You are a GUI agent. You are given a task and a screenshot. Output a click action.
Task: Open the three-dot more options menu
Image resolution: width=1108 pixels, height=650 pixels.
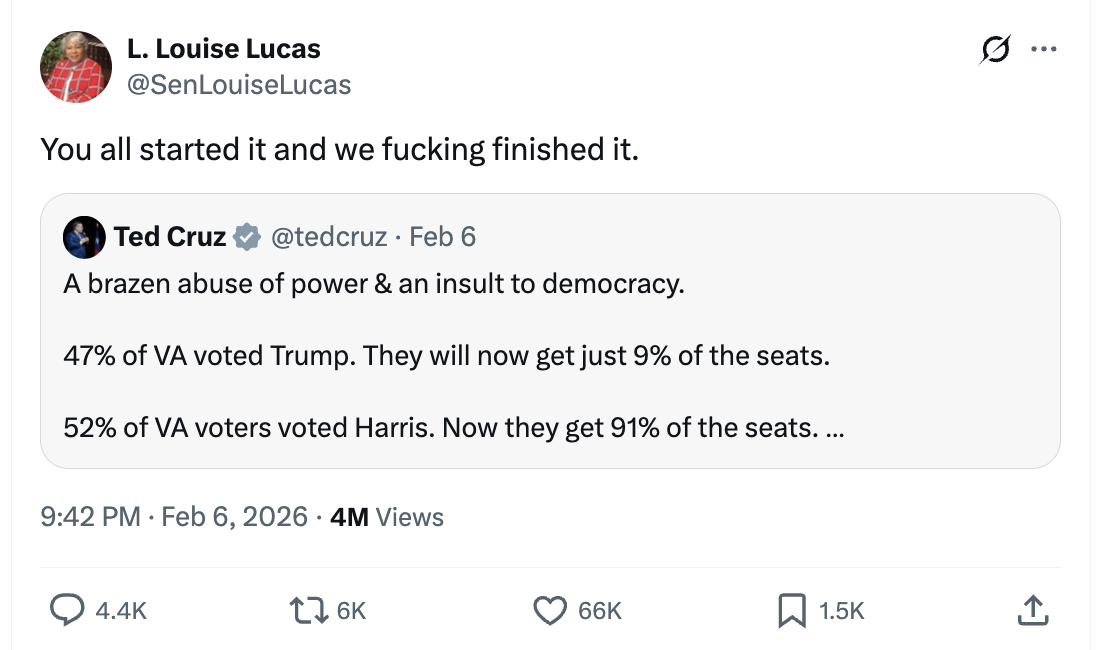click(1044, 49)
